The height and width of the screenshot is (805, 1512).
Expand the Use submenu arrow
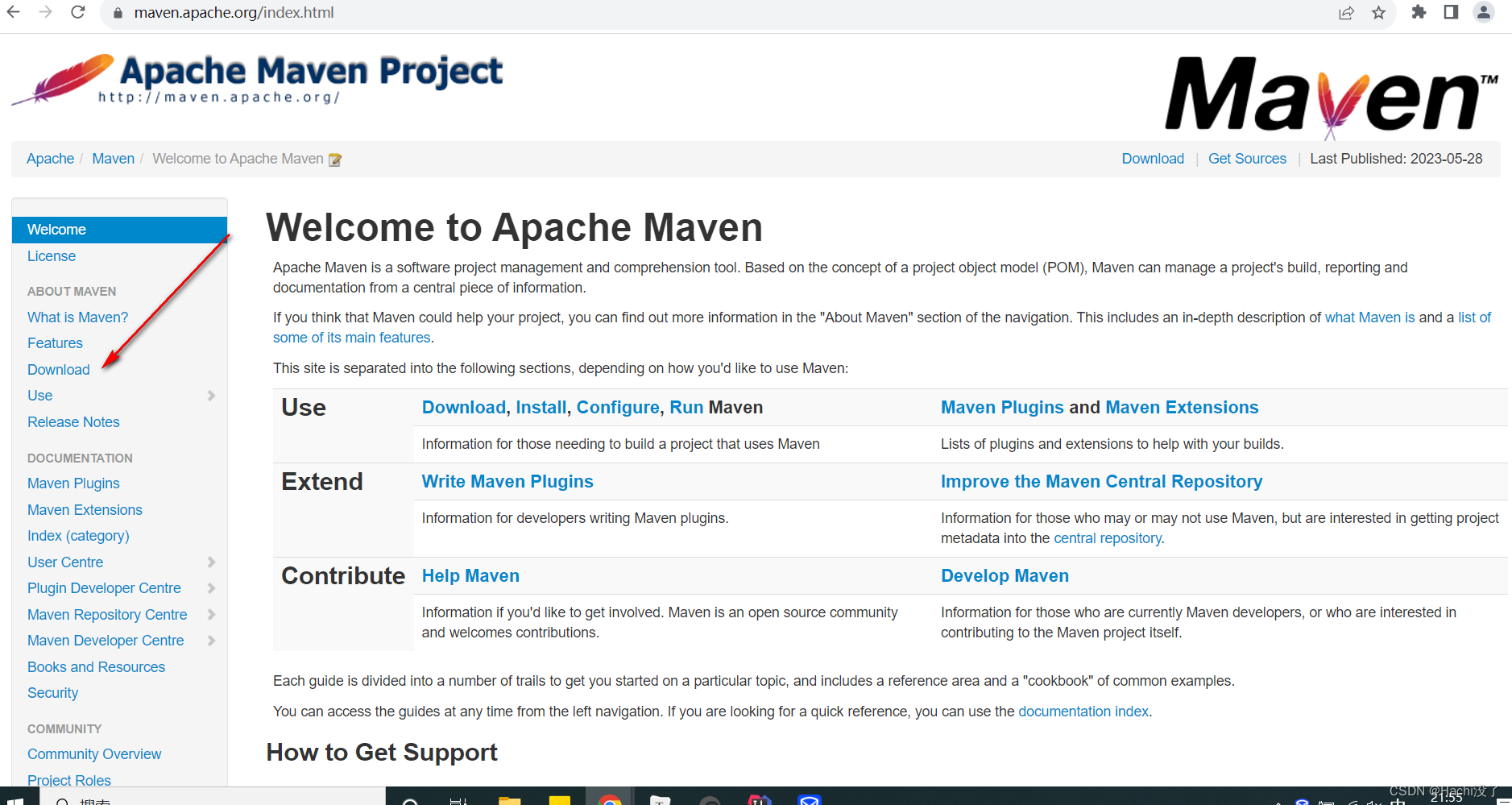(x=212, y=396)
